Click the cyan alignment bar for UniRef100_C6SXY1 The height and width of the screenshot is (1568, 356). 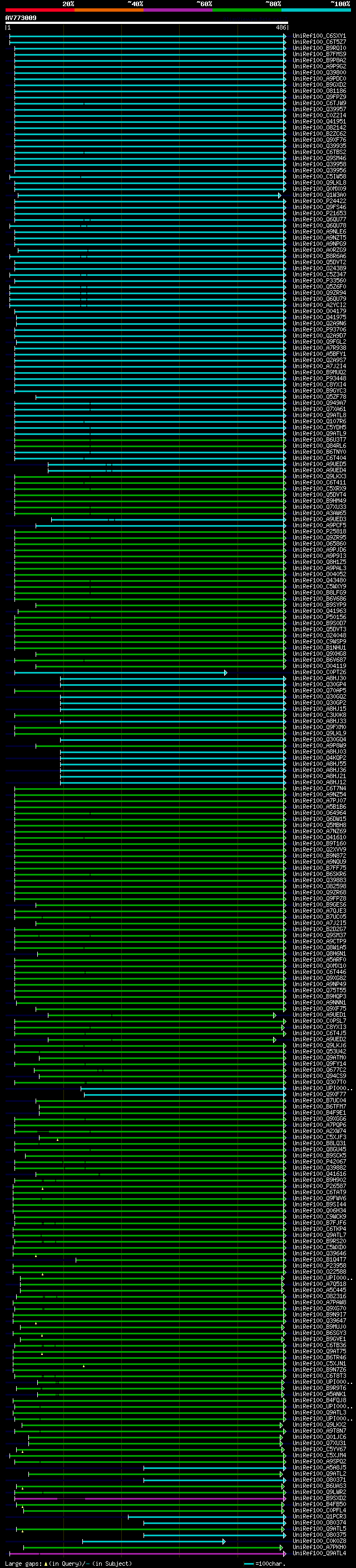click(x=148, y=37)
